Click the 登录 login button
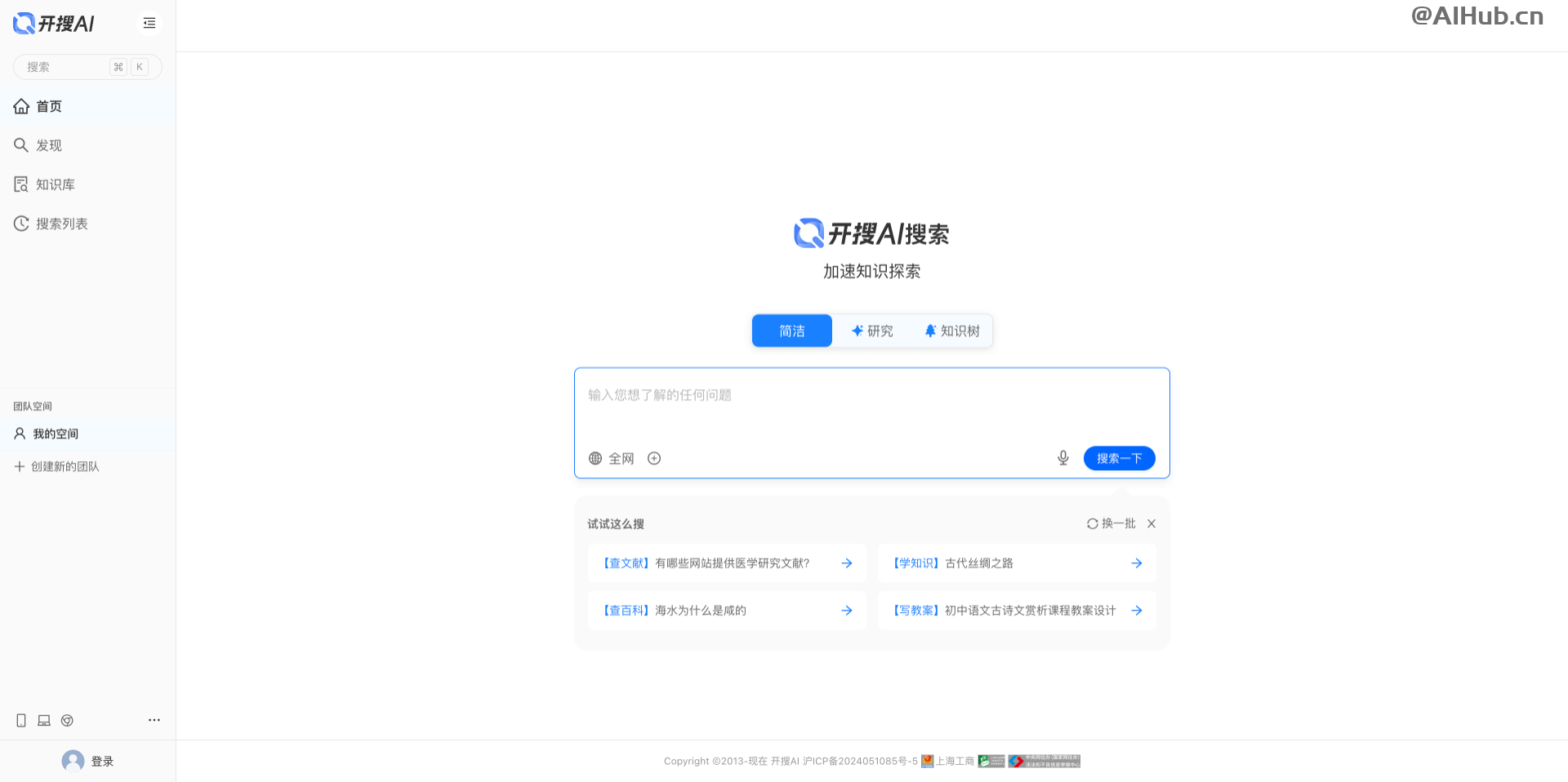 (x=102, y=761)
